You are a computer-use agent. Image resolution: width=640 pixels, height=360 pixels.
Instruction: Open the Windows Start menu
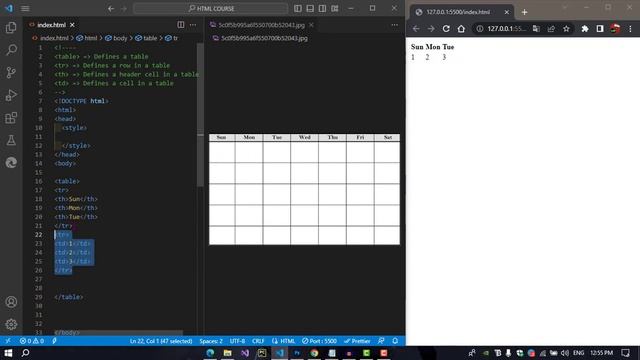[8, 353]
